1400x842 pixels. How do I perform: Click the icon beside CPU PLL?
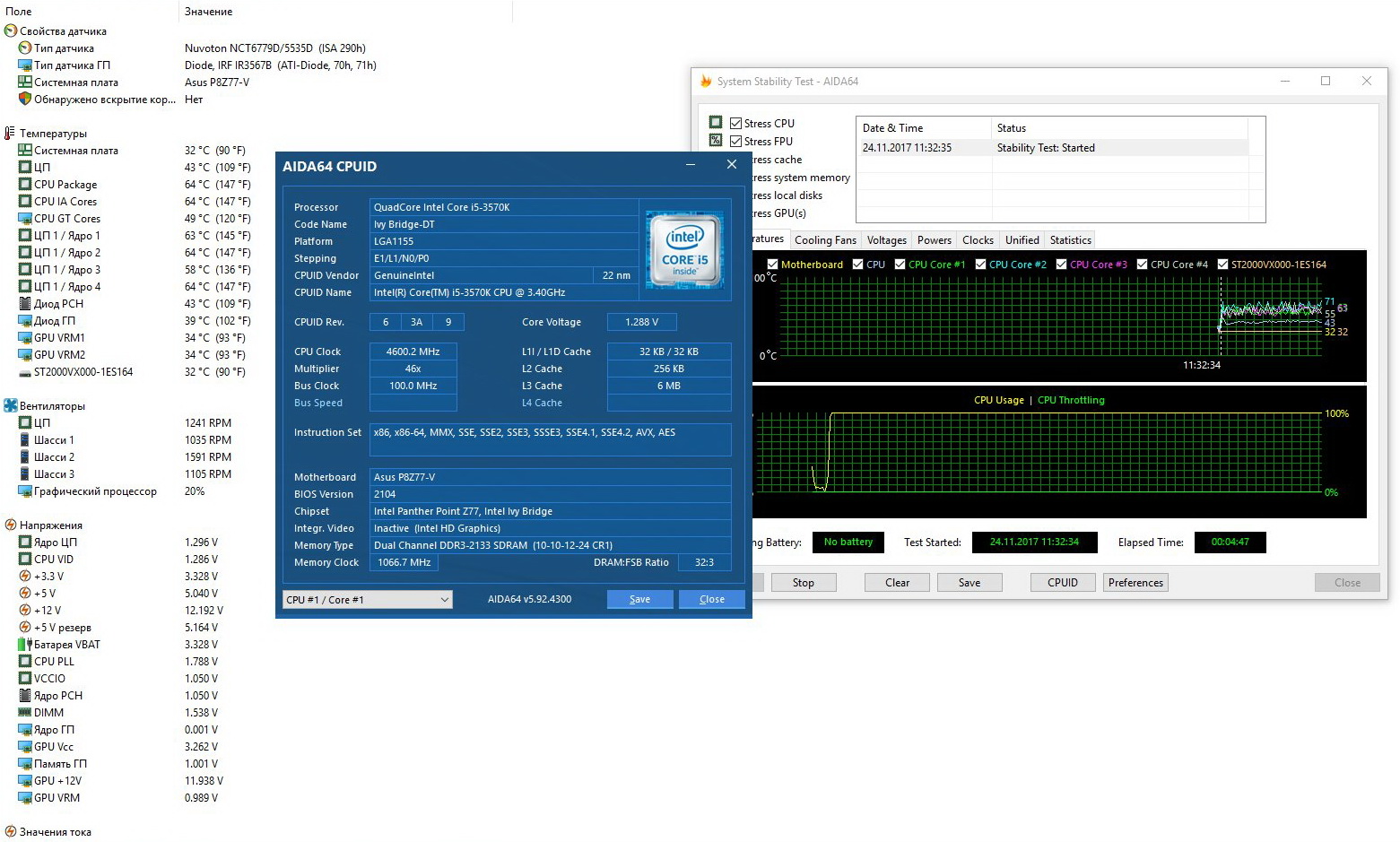(25, 661)
